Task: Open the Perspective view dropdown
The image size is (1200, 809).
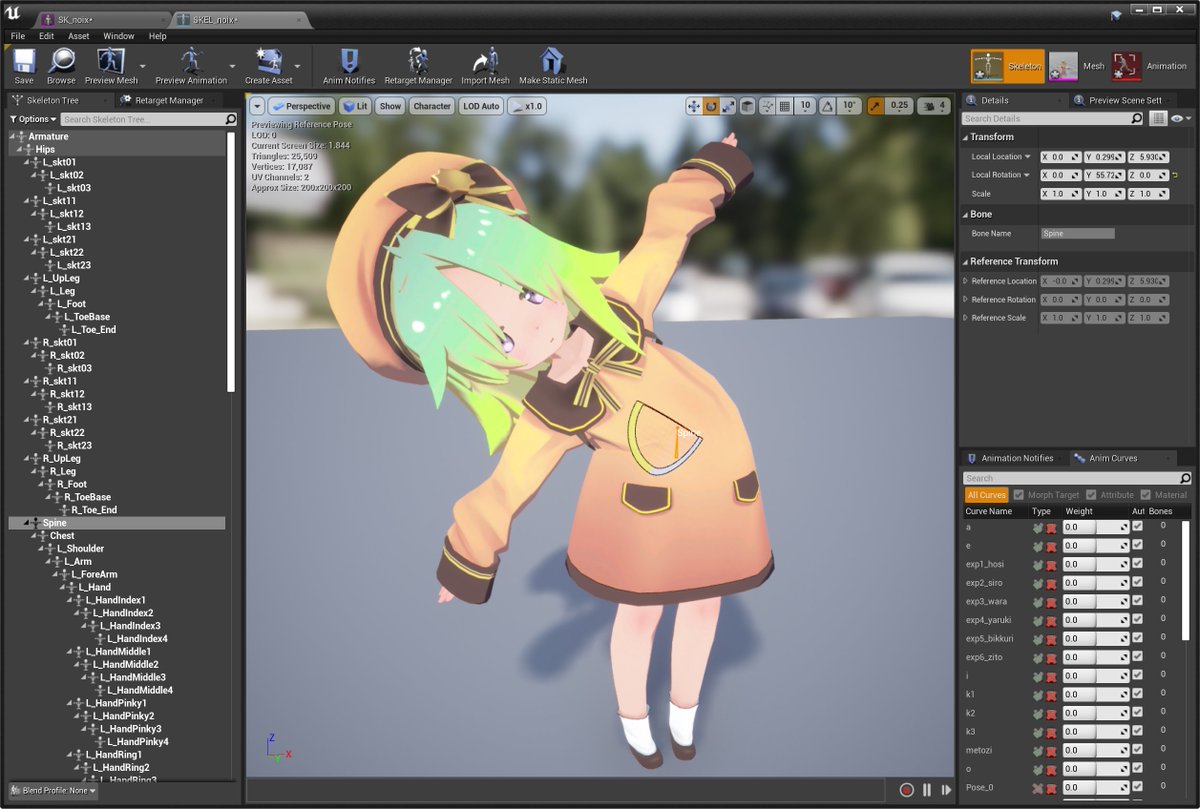Action: [301, 106]
